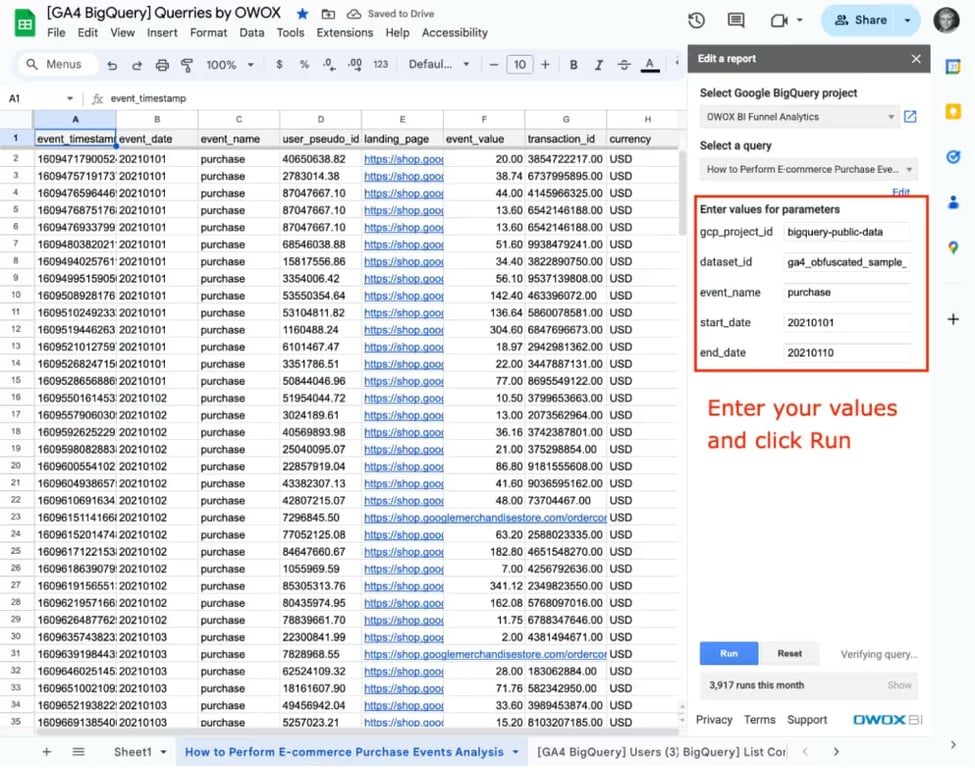Screen dimensions: 975x768
Task: Open the Google Sheets home icon
Action: pyautogui.click(x=25, y=23)
